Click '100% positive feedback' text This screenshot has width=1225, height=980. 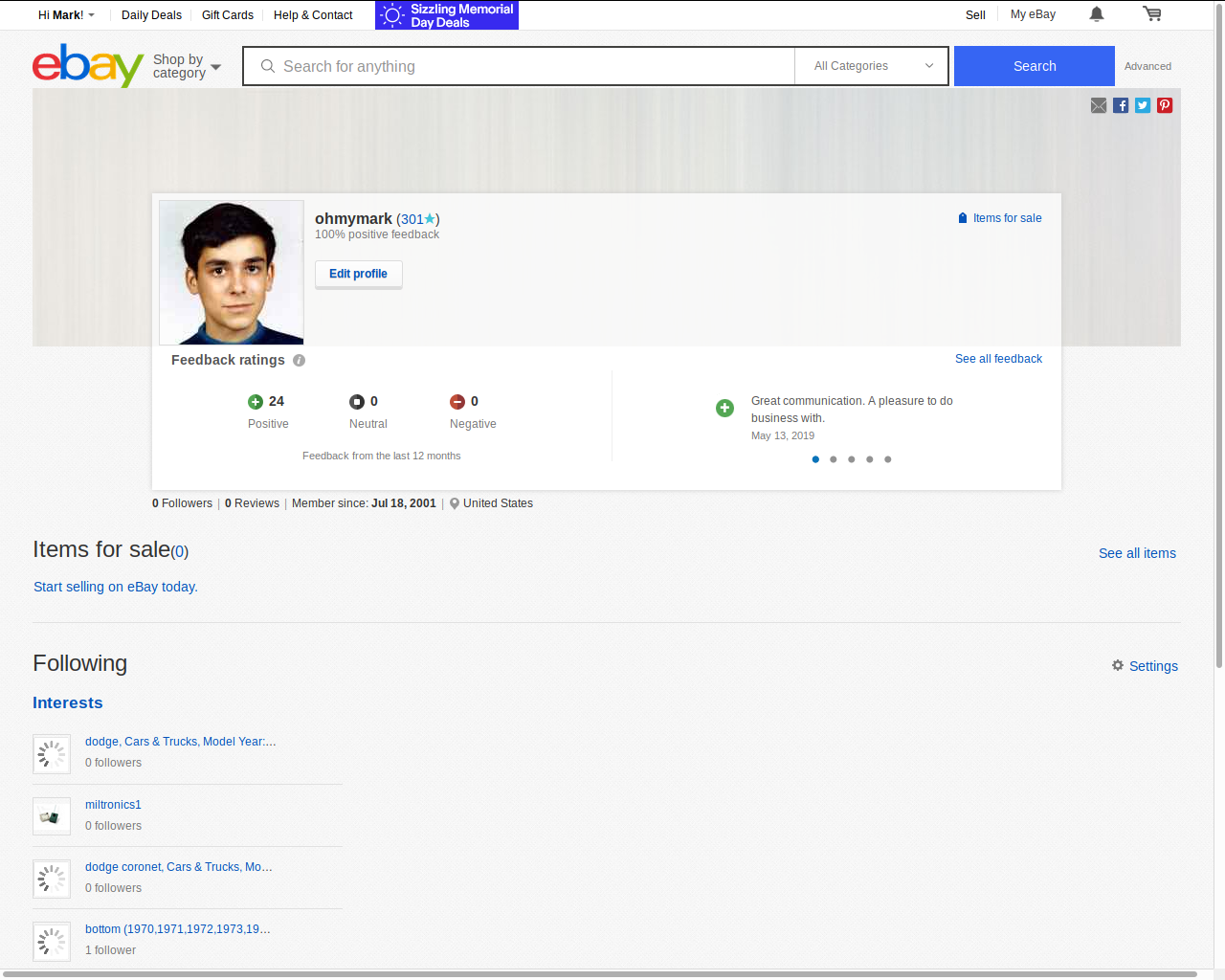377,234
